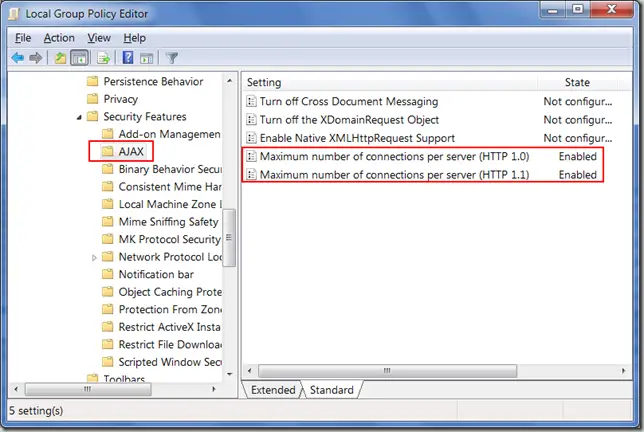Click the Export List toolbar icon

click(103, 58)
